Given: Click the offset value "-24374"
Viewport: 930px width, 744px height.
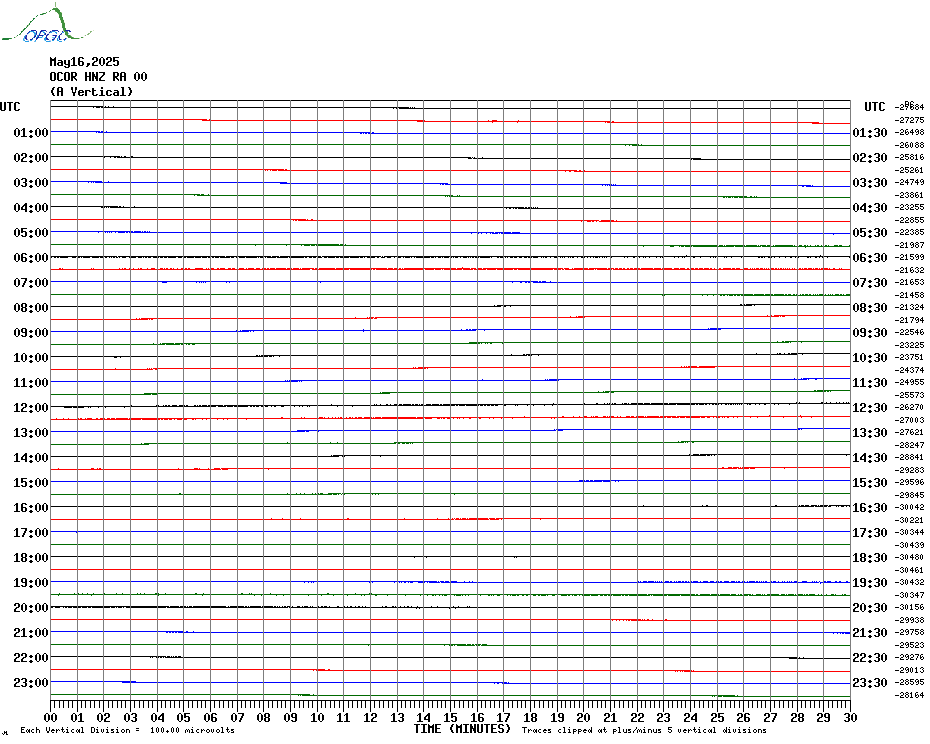Looking at the screenshot, I should coord(909,370).
